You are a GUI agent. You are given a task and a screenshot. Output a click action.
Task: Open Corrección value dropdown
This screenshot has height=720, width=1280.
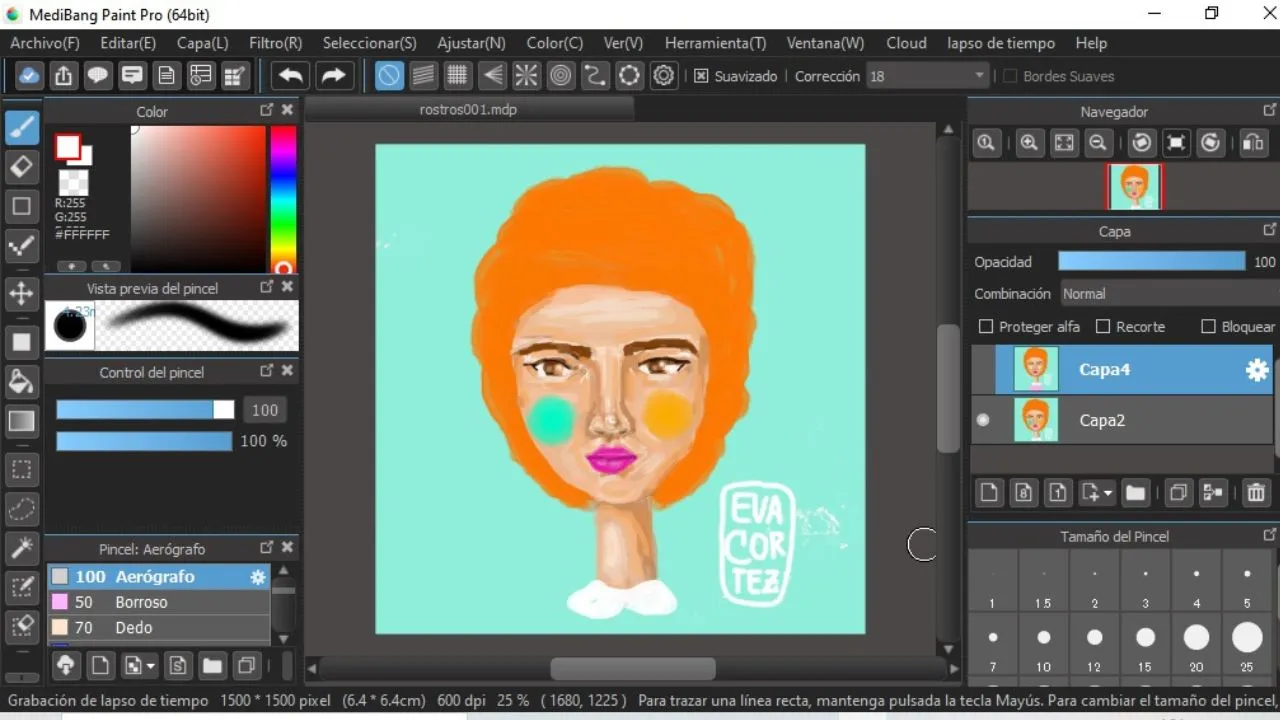pos(927,76)
